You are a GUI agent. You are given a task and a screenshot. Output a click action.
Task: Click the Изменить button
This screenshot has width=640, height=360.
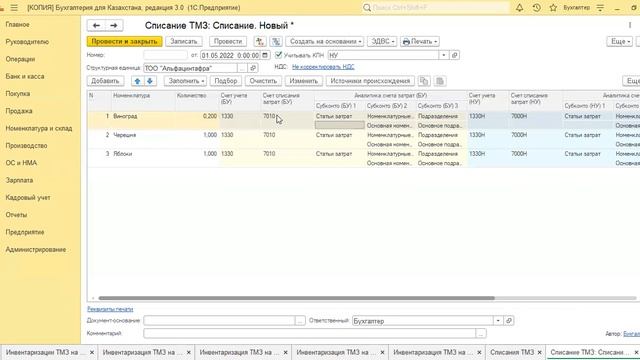tap(304, 81)
